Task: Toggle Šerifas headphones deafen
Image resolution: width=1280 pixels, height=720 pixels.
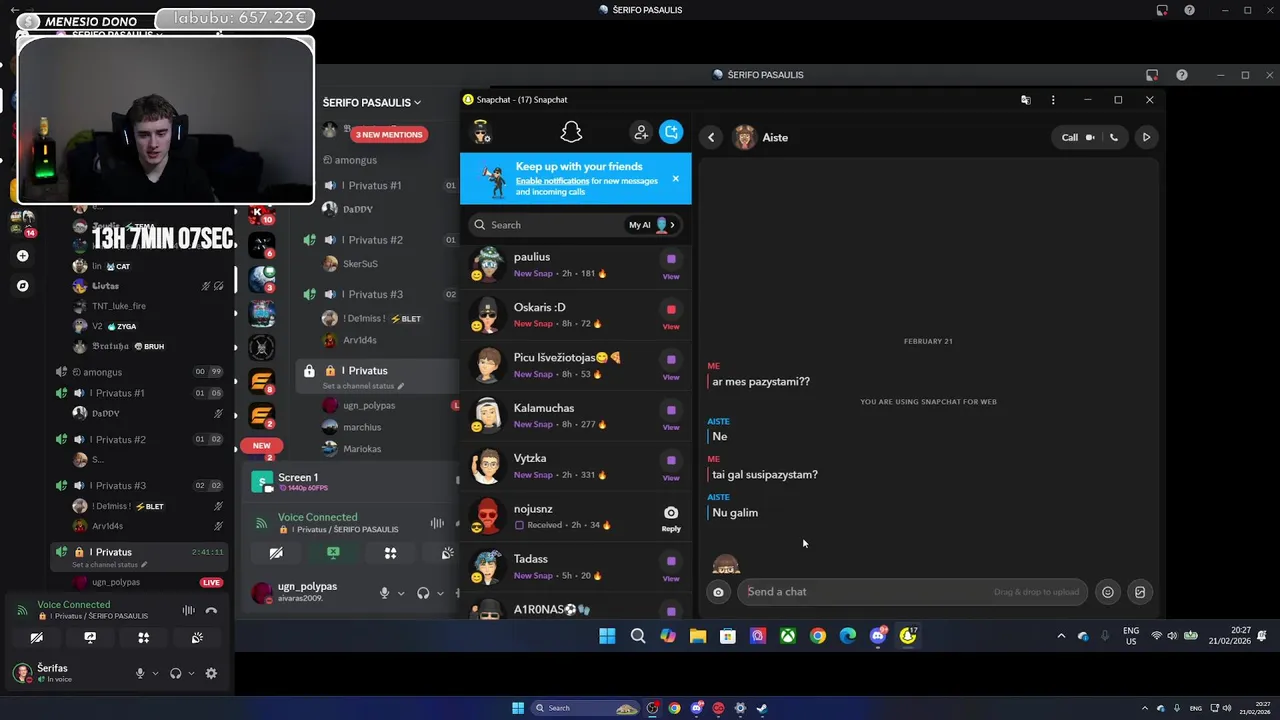Action: click(x=176, y=674)
